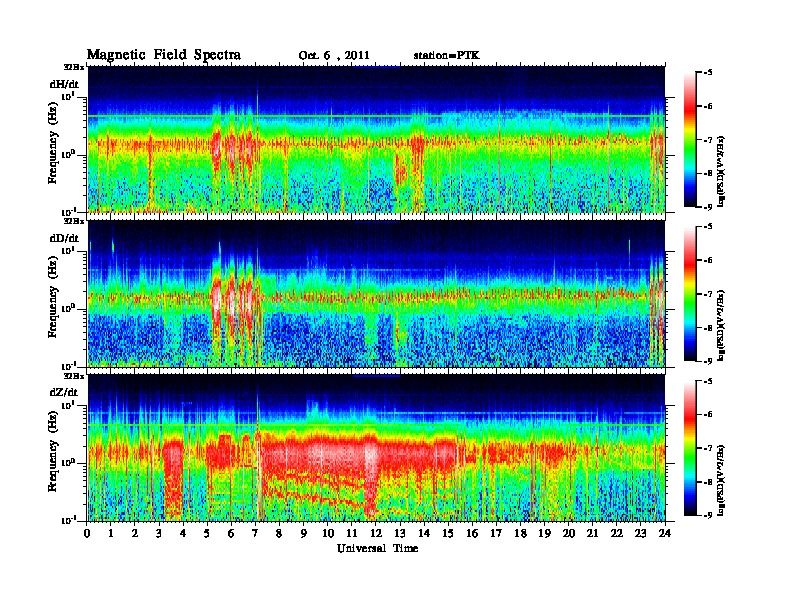Click the "13" hour tick label
The height and width of the screenshot is (612, 792).
coord(400,534)
